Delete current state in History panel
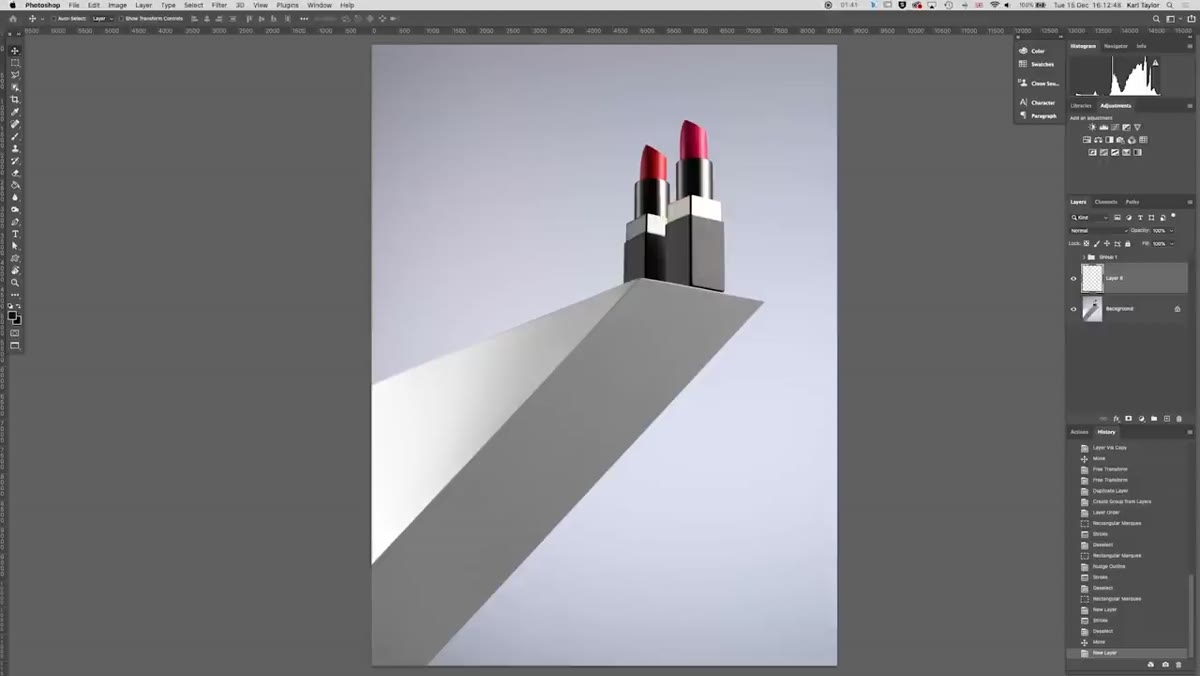The image size is (1200, 676). (x=1179, y=664)
